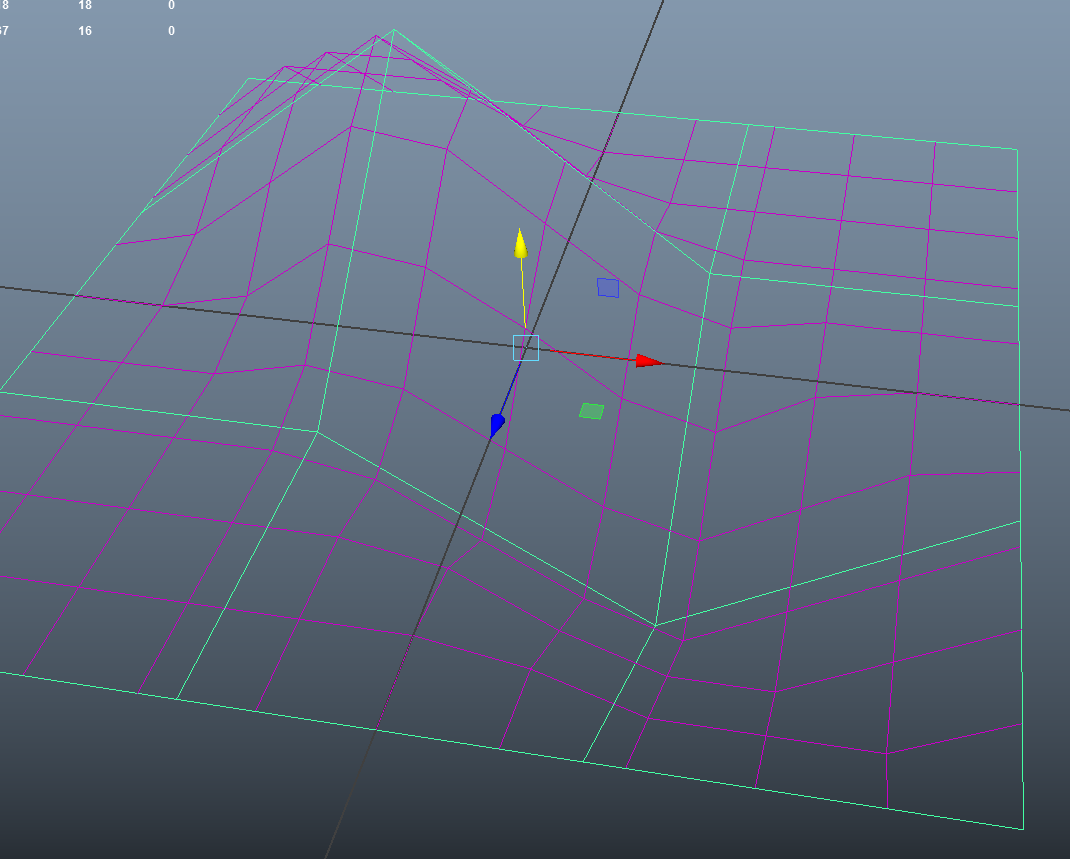Toggle the blue plane constraint handle
This screenshot has height=859, width=1070.
pos(608,288)
